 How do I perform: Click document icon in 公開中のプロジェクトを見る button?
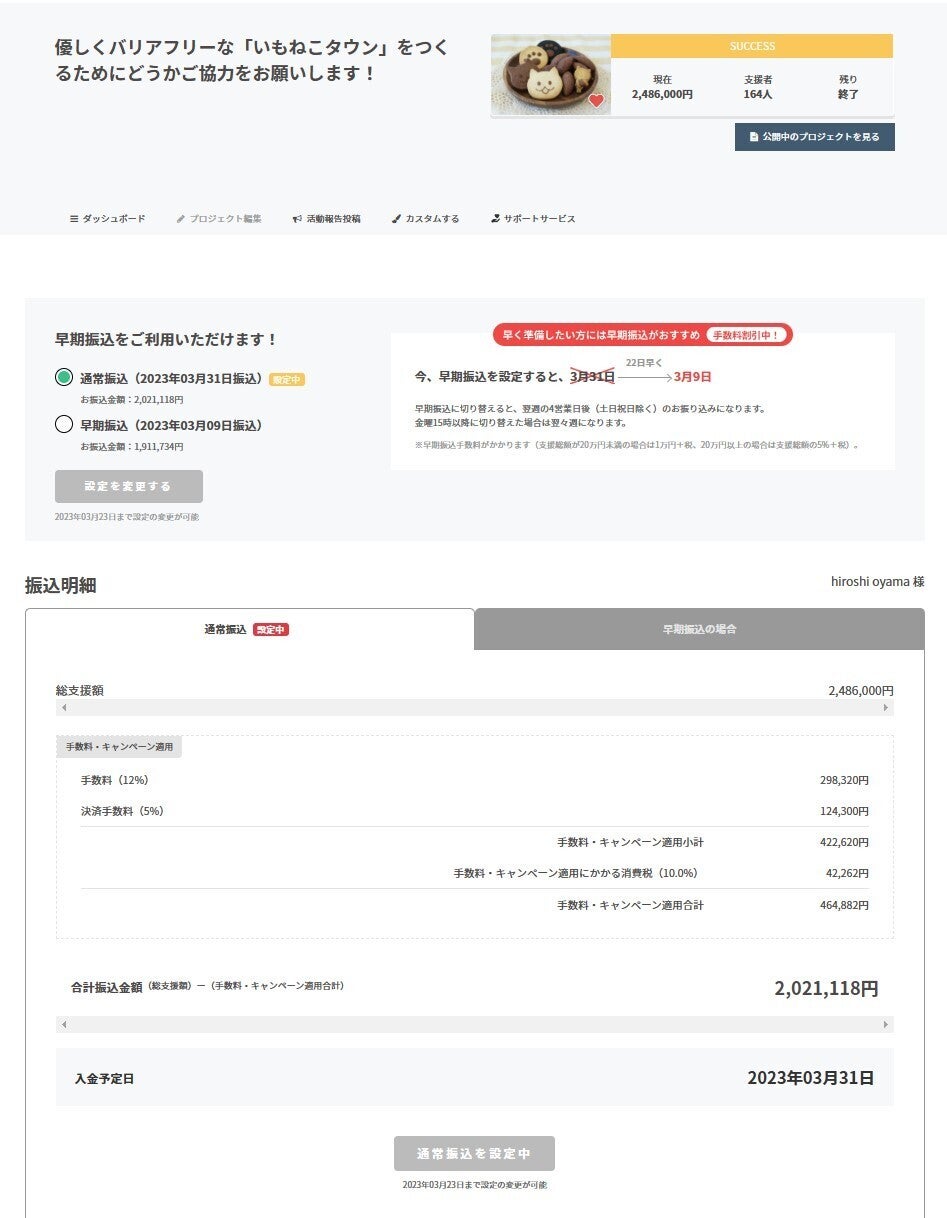click(x=754, y=137)
